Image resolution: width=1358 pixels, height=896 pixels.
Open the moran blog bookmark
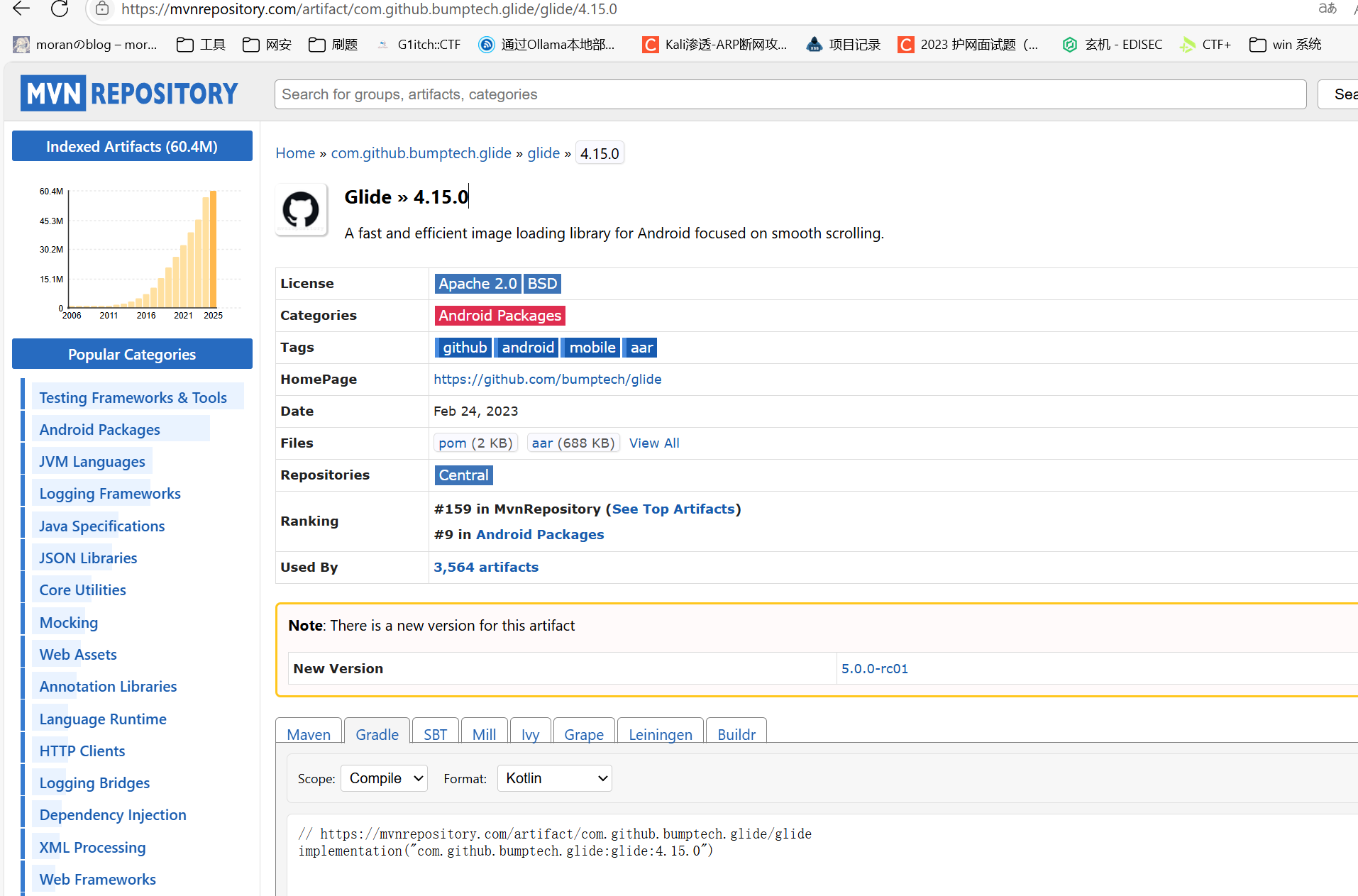pos(84,45)
